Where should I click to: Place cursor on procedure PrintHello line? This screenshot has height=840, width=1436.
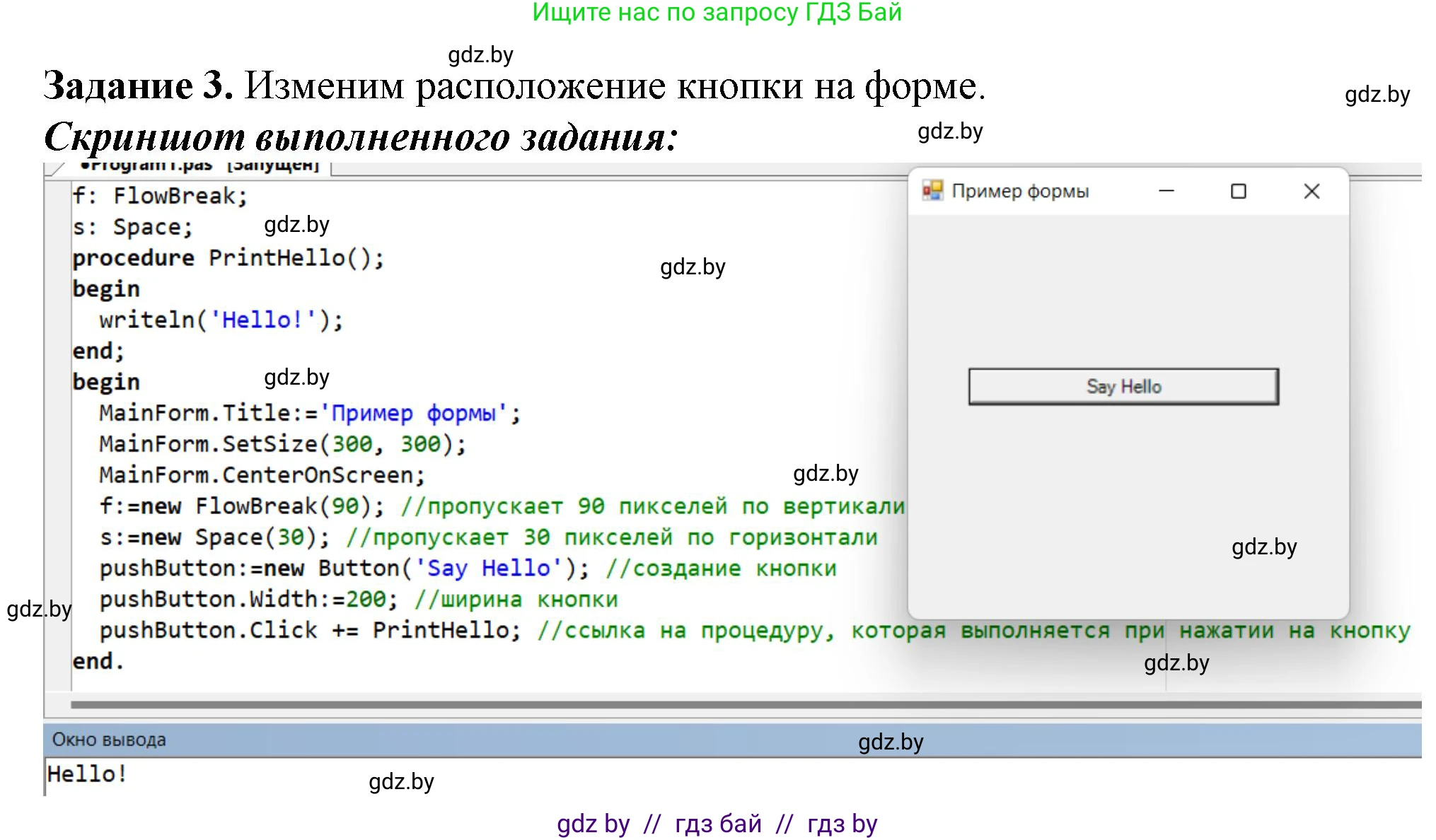pyautogui.click(x=228, y=258)
